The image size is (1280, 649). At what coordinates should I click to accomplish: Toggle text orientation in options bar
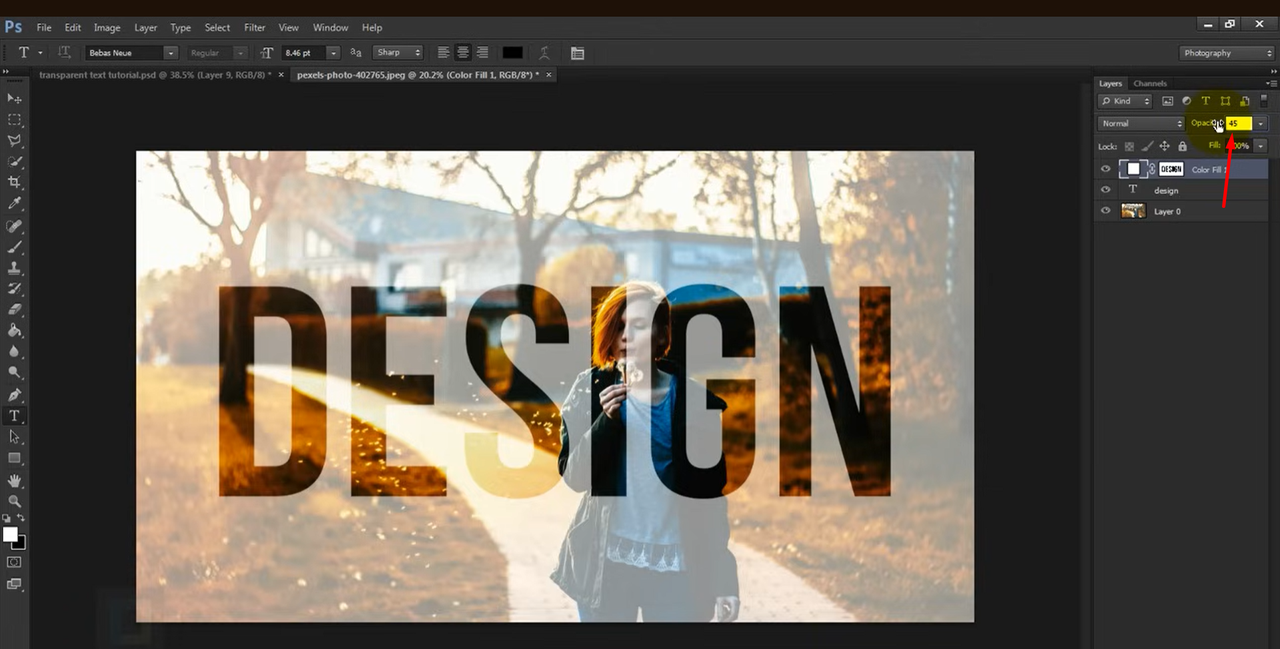click(64, 52)
